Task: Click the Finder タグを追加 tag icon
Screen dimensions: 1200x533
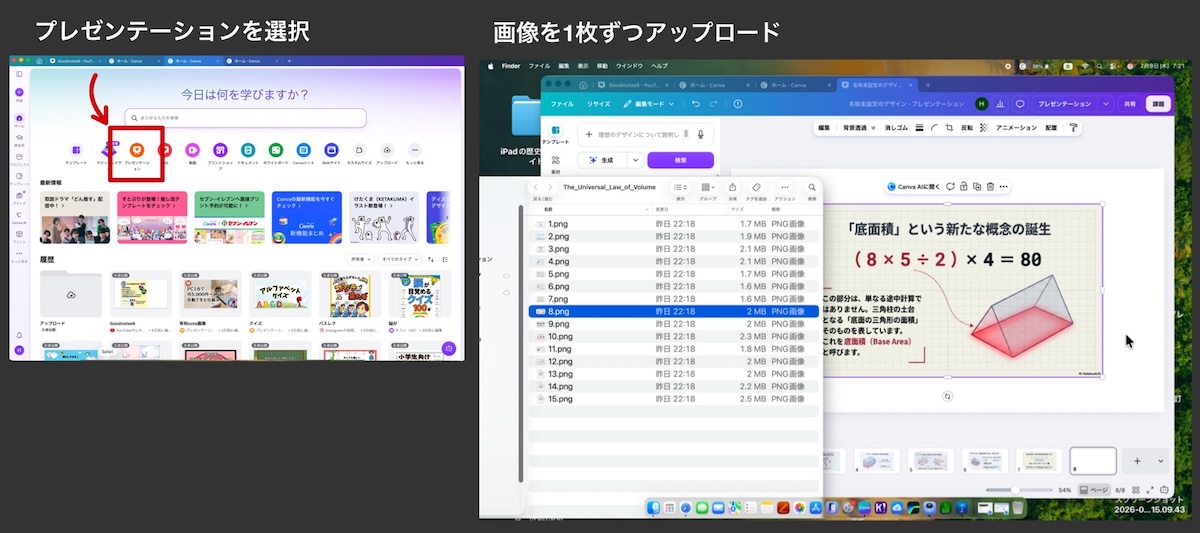Action: (x=757, y=187)
